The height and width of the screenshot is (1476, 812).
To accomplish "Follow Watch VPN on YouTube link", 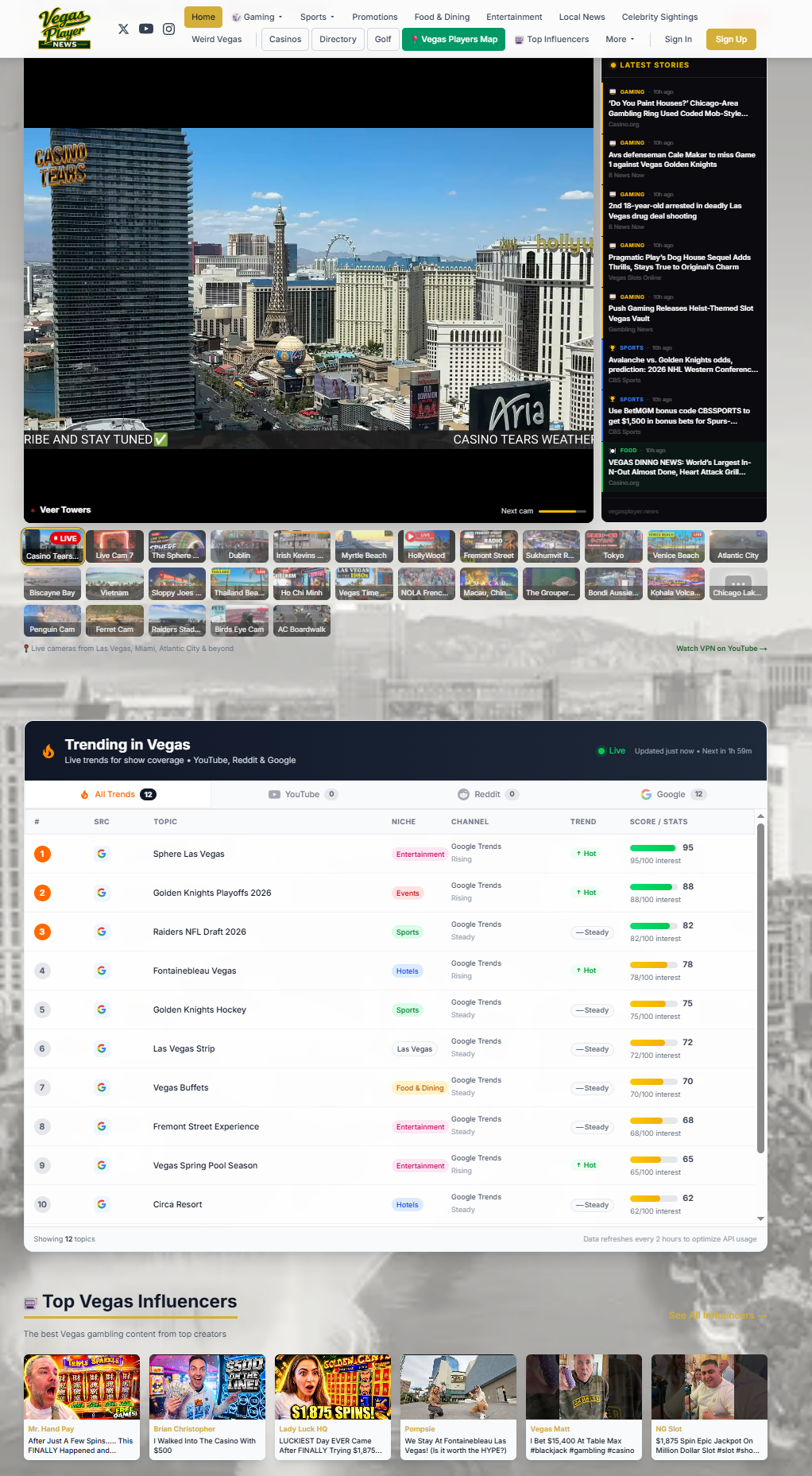I will point(721,649).
